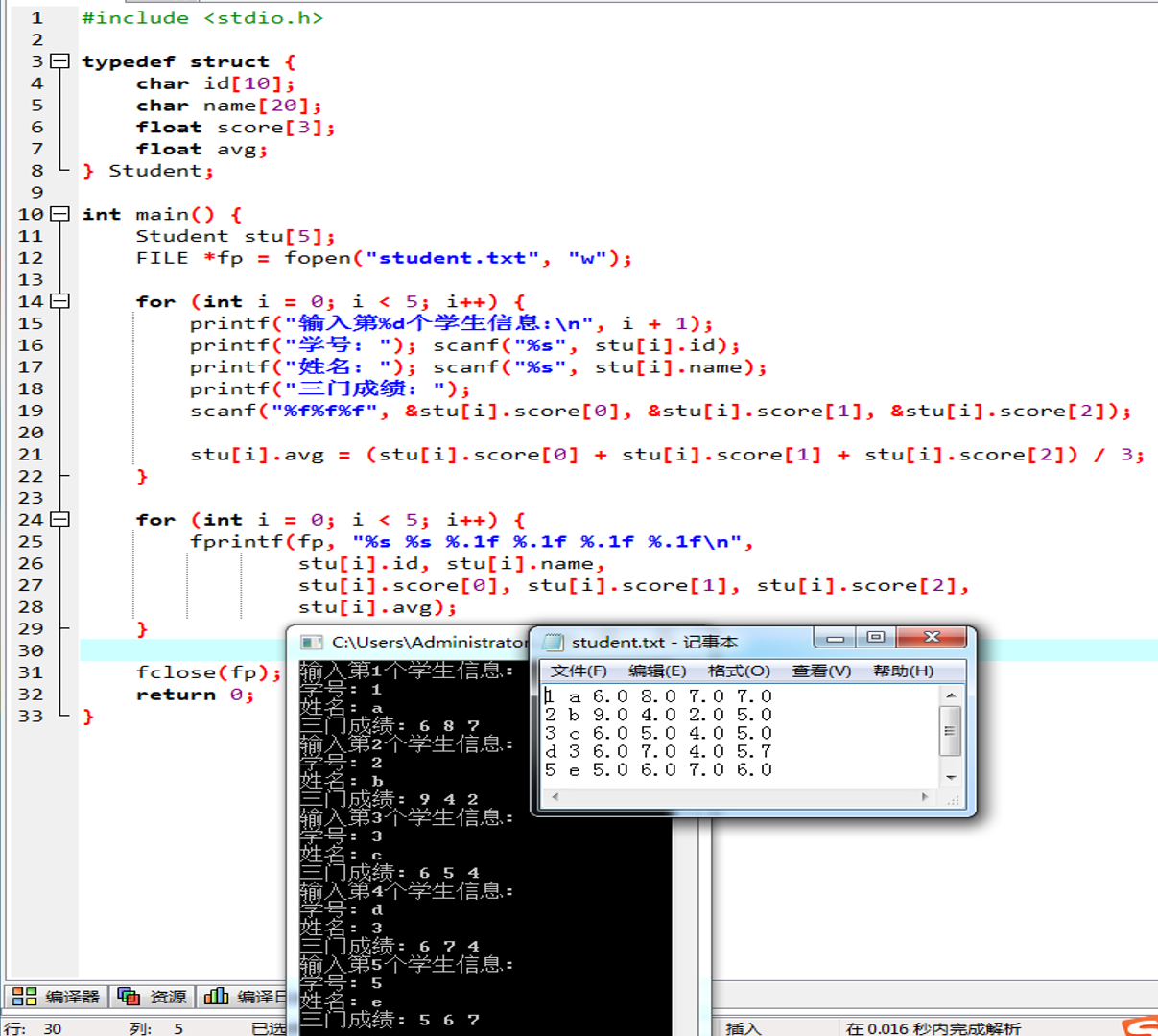Open the 编辑(E) menu in Notepad
1158x1036 pixels.
tap(657, 671)
